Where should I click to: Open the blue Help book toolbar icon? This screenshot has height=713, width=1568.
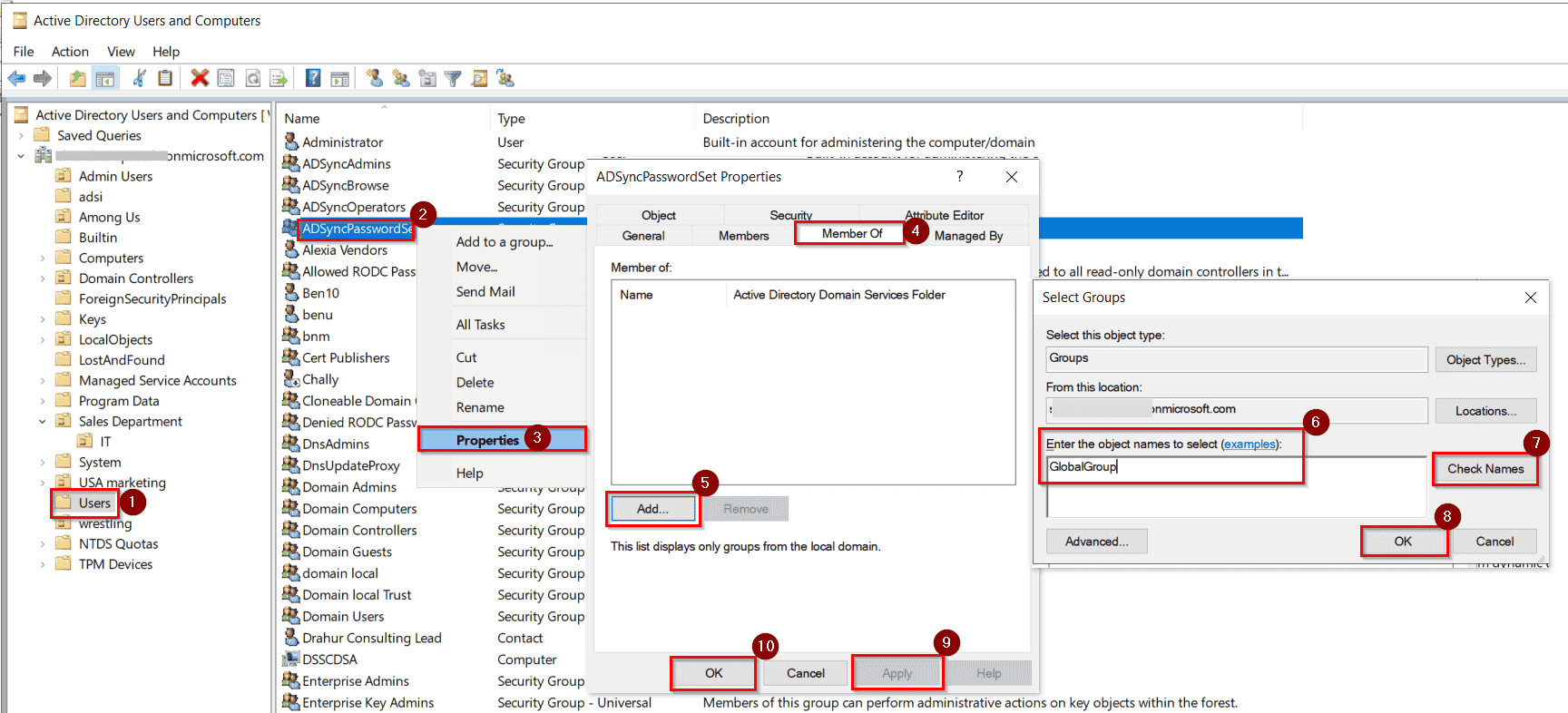[313, 79]
